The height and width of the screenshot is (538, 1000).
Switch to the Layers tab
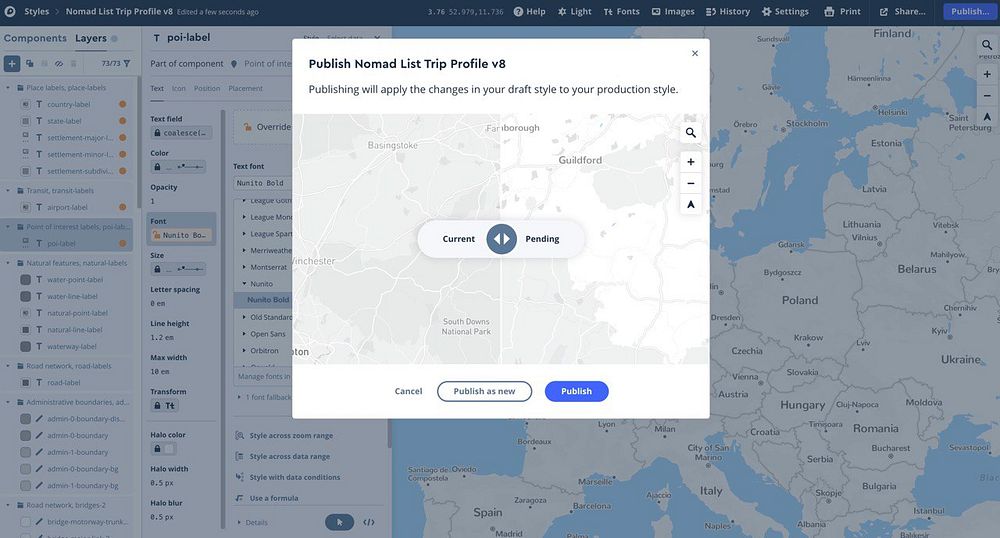point(91,38)
